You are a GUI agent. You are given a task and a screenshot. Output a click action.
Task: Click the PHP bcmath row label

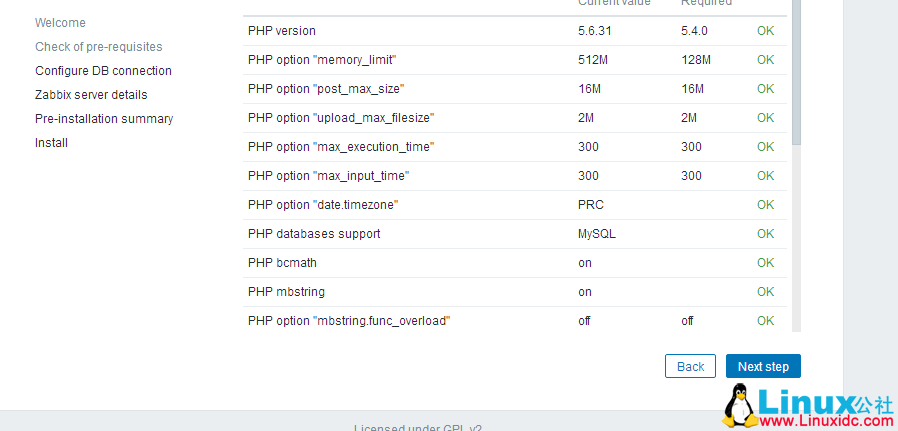282,263
